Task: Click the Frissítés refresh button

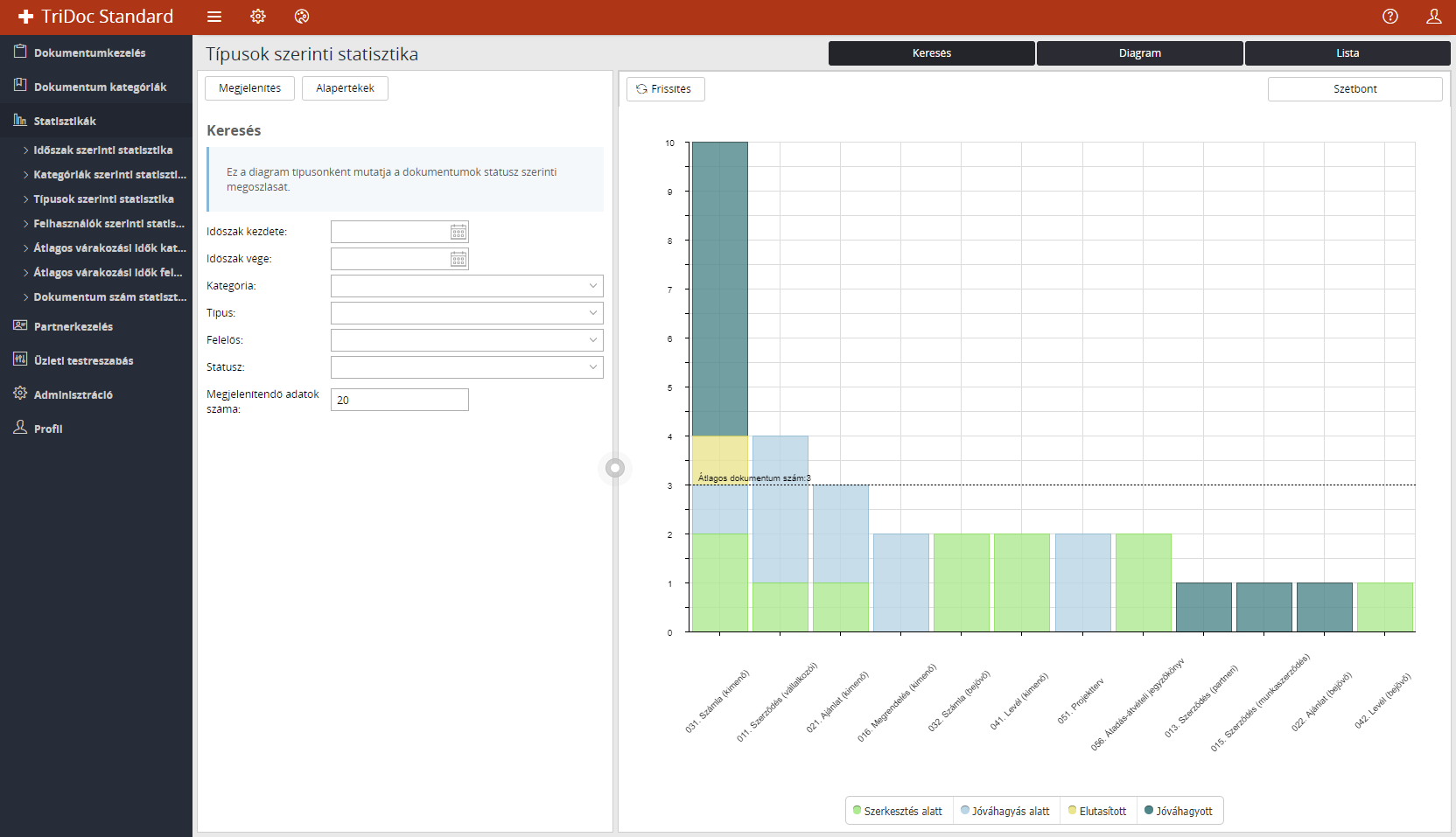Action: click(666, 89)
